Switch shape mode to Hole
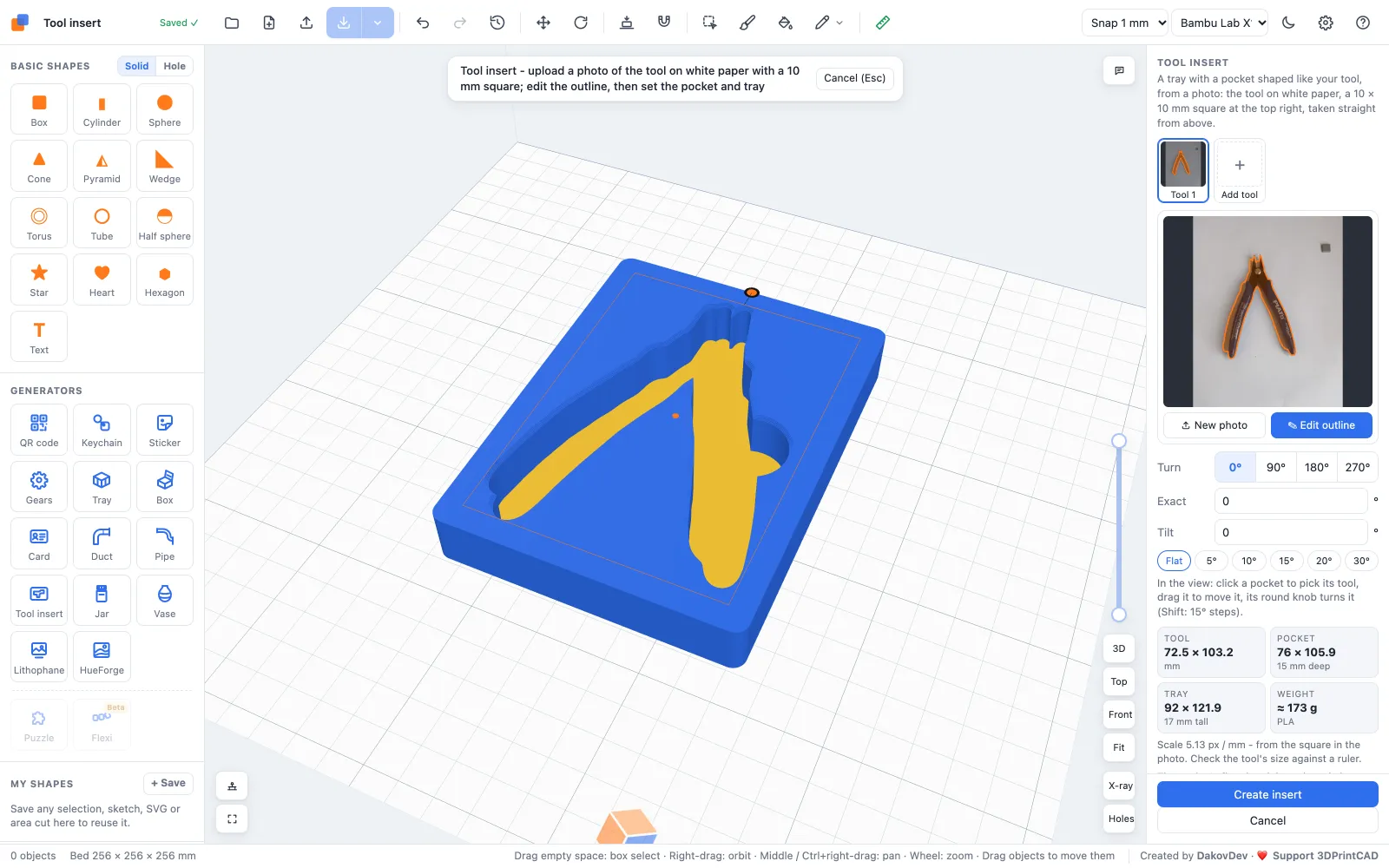This screenshot has width=1389, height=868. [174, 66]
